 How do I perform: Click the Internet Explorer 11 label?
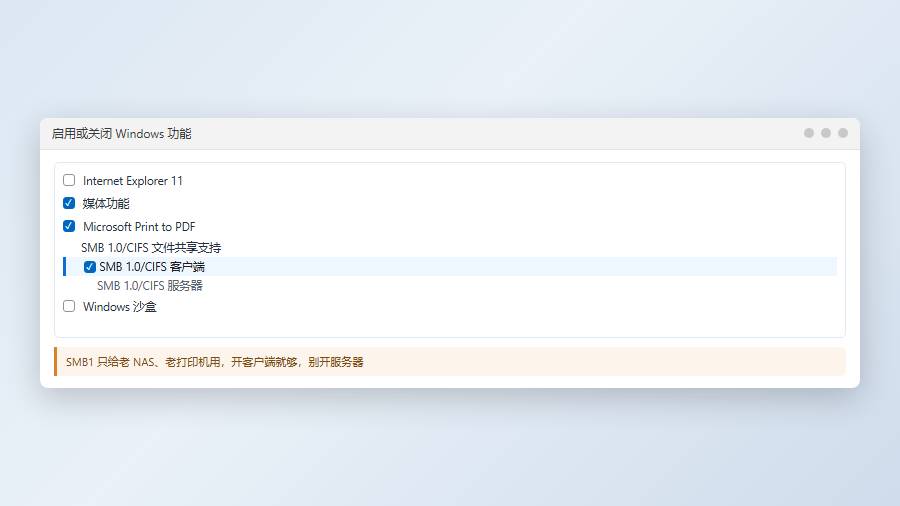point(133,181)
